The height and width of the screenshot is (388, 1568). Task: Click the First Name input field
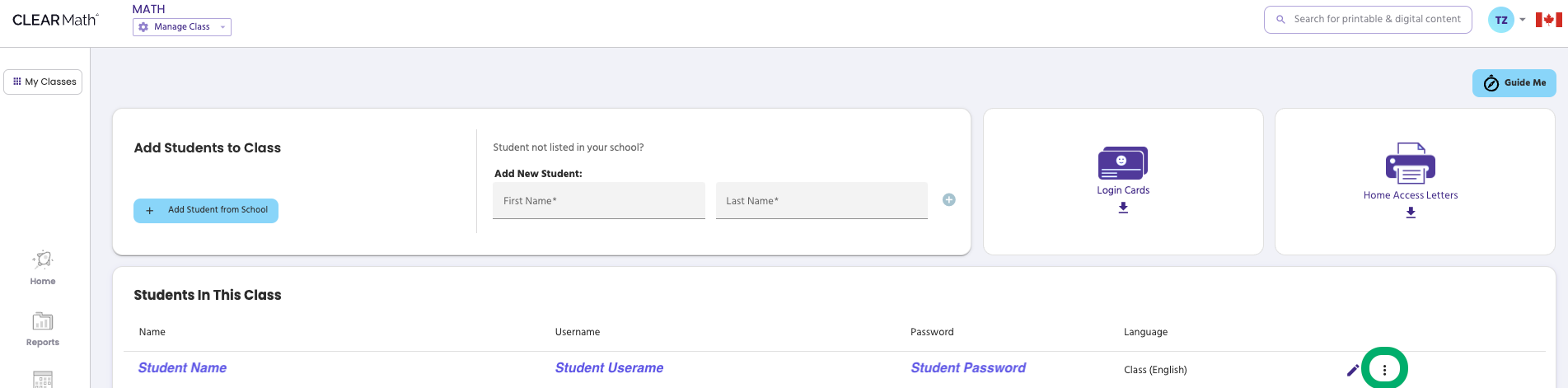click(598, 201)
